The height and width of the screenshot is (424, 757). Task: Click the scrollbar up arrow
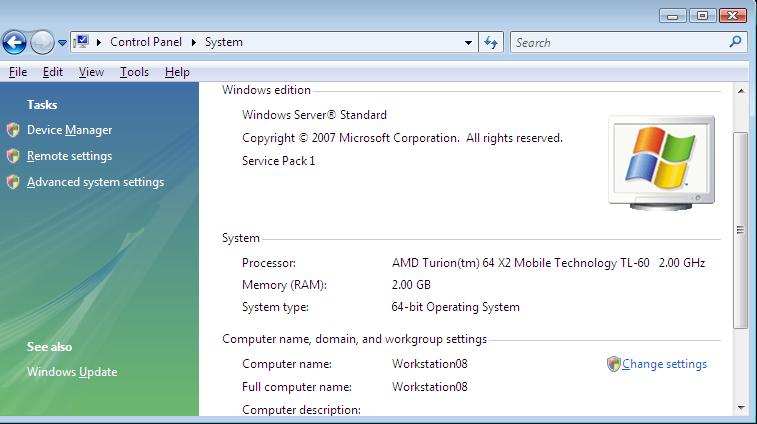(x=741, y=91)
